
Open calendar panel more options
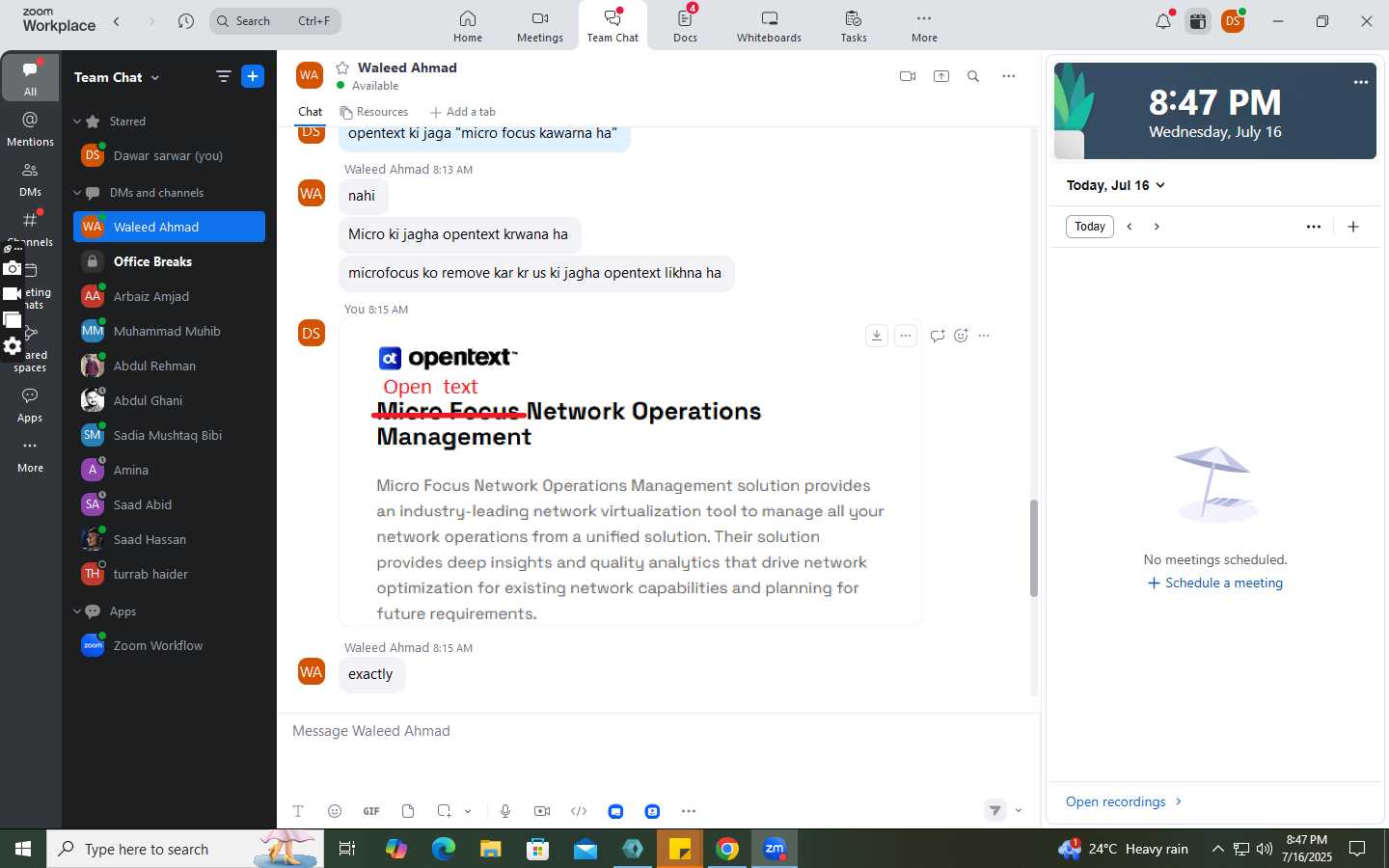(1314, 227)
